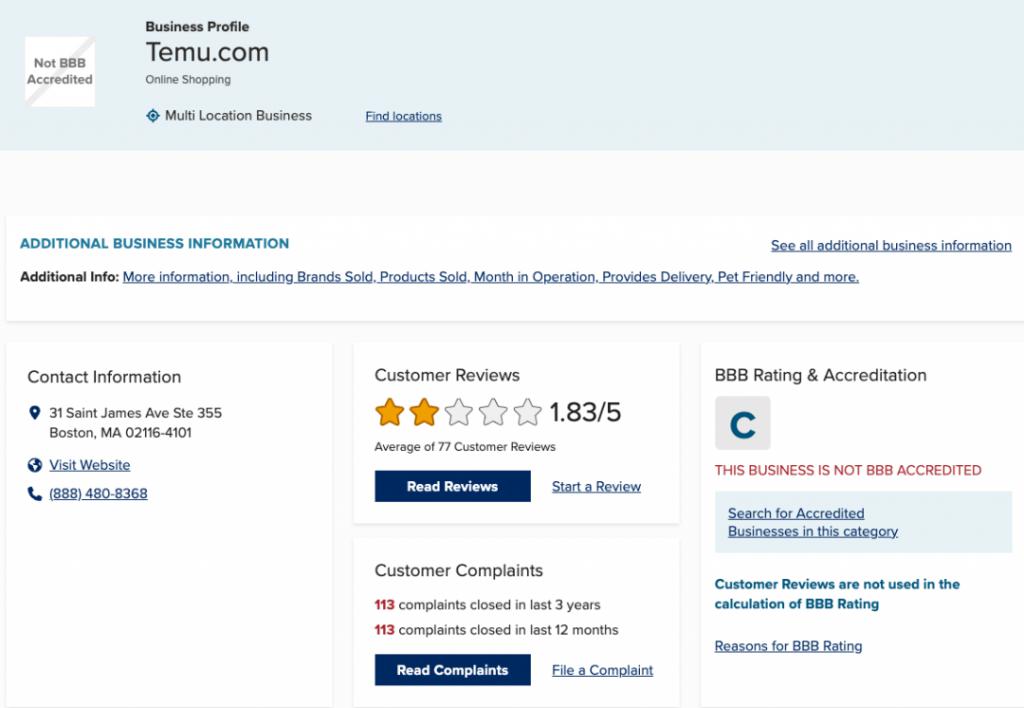Viewport: 1024px width, 708px height.
Task: Click the Not BBB Accredited badge
Action: 59,71
